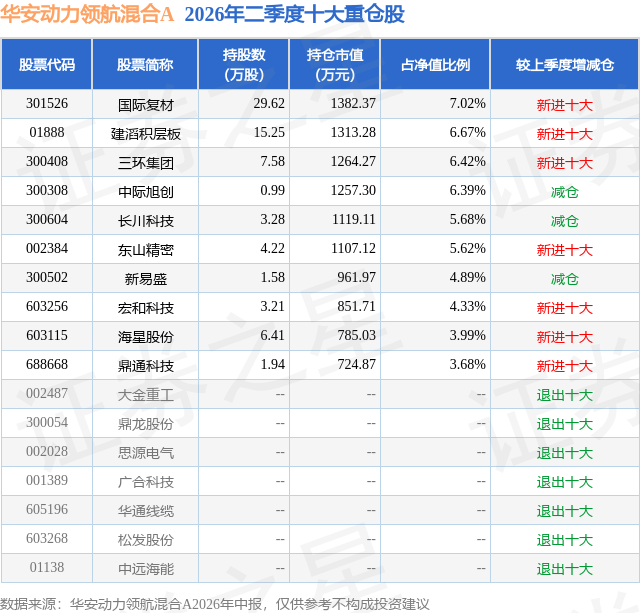640x613 pixels.
Task: Click the 7.02% net value ratio cell
Action: pyautogui.click(x=468, y=104)
